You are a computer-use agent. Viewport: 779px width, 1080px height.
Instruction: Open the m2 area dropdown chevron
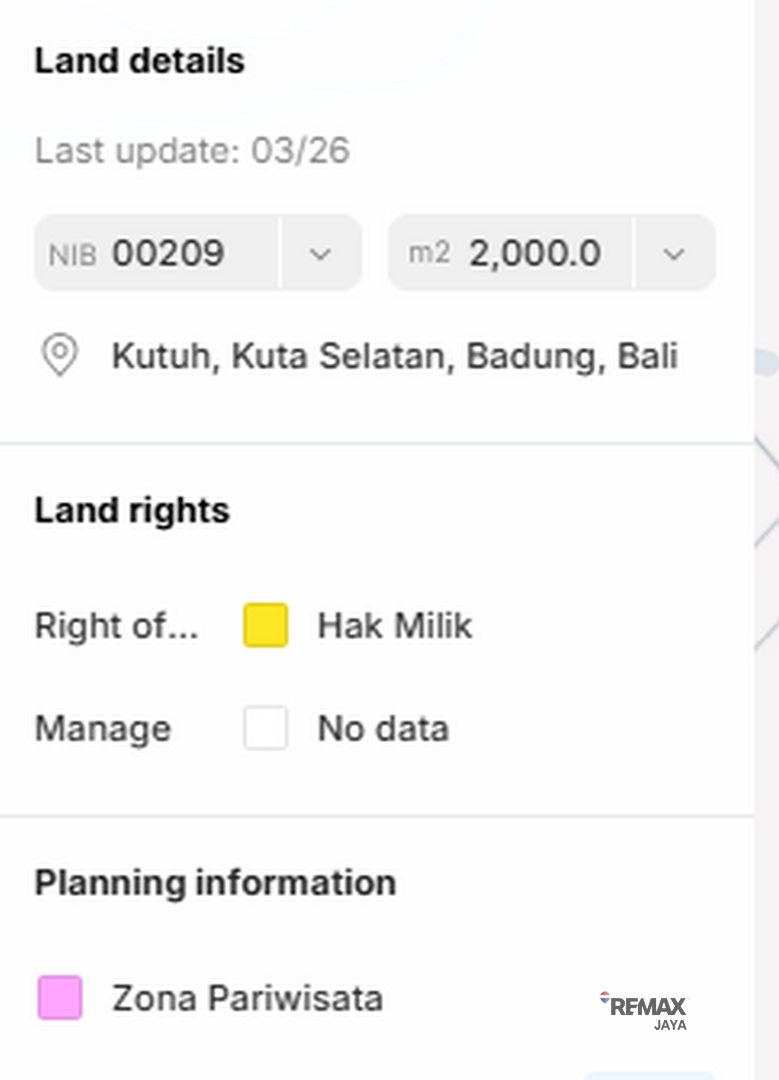(x=674, y=254)
